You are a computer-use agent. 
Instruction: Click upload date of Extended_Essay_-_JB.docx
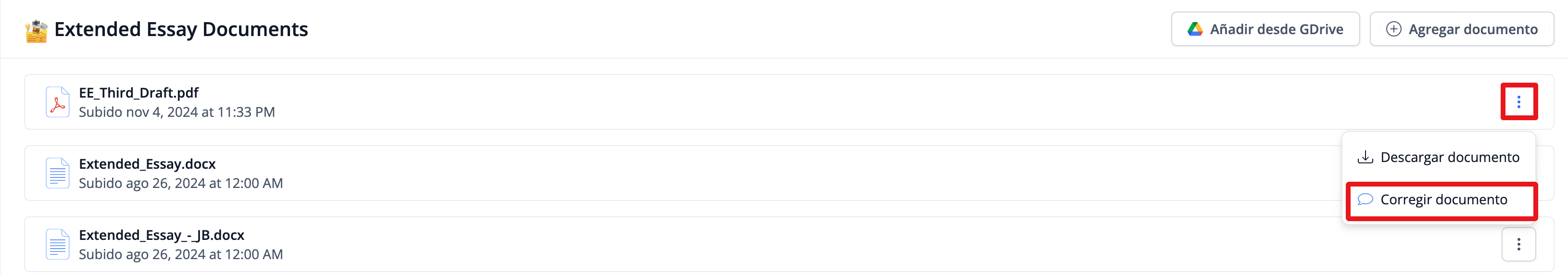point(181,254)
